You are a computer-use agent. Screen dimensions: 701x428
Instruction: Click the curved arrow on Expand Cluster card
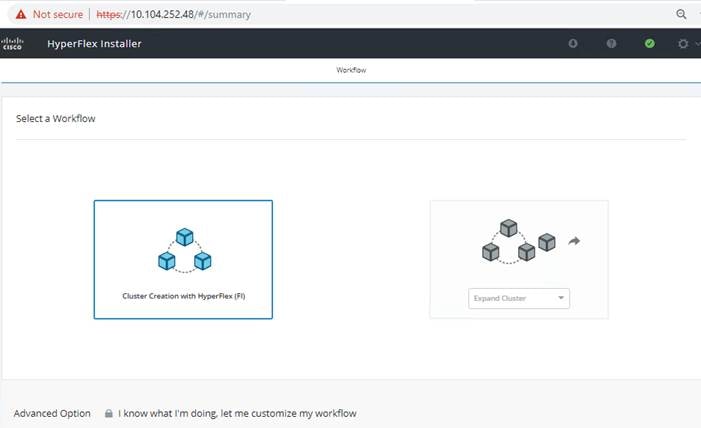574,242
